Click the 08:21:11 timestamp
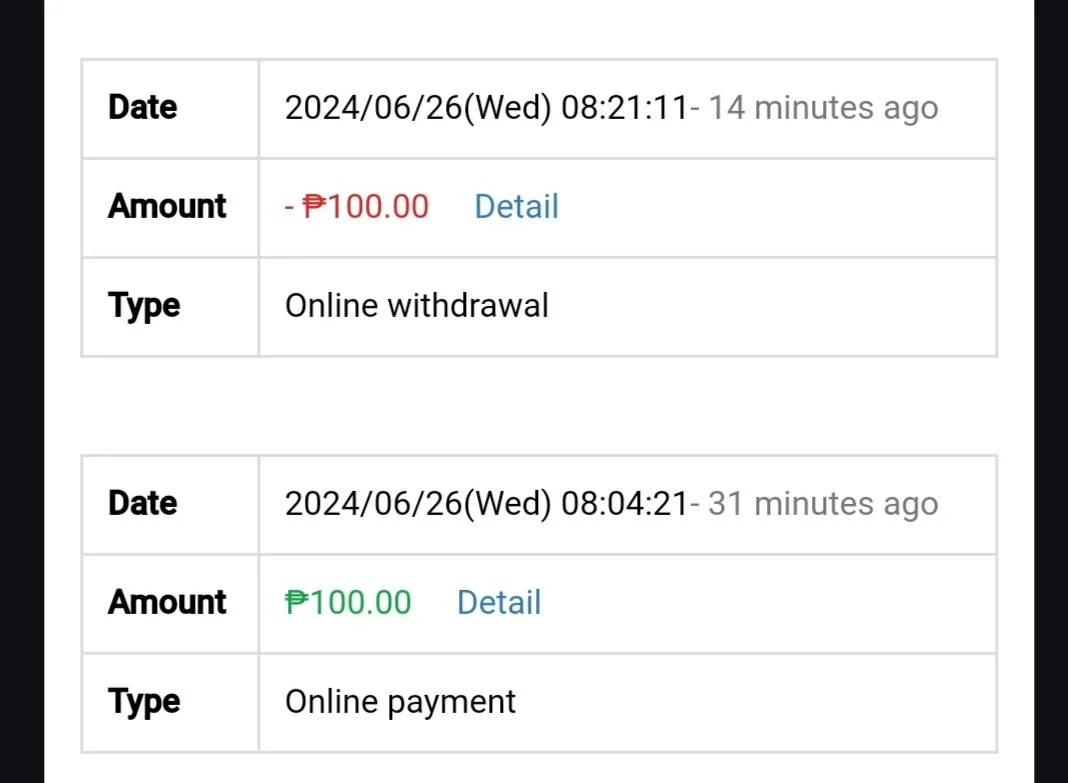1068x783 pixels. [x=625, y=108]
